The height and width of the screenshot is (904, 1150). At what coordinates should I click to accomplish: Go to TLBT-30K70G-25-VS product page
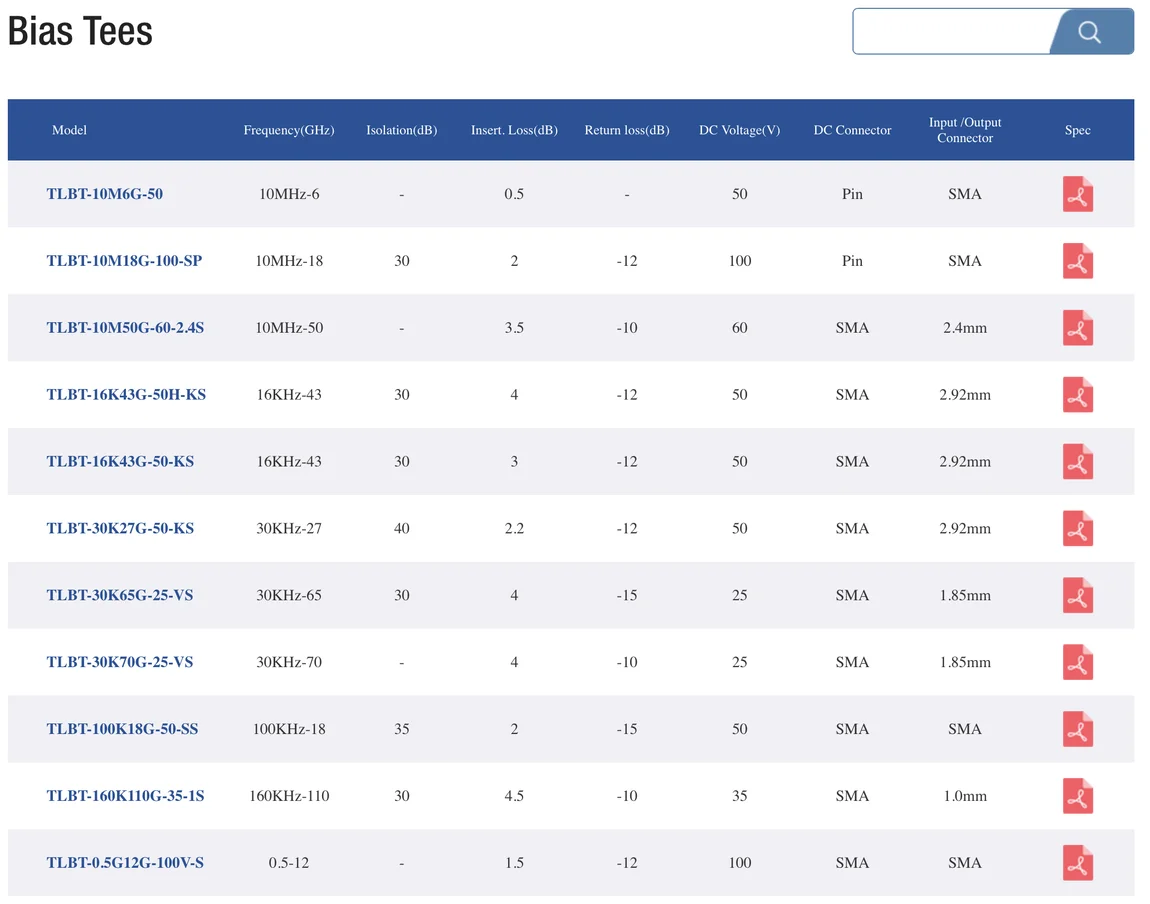pyautogui.click(x=120, y=662)
